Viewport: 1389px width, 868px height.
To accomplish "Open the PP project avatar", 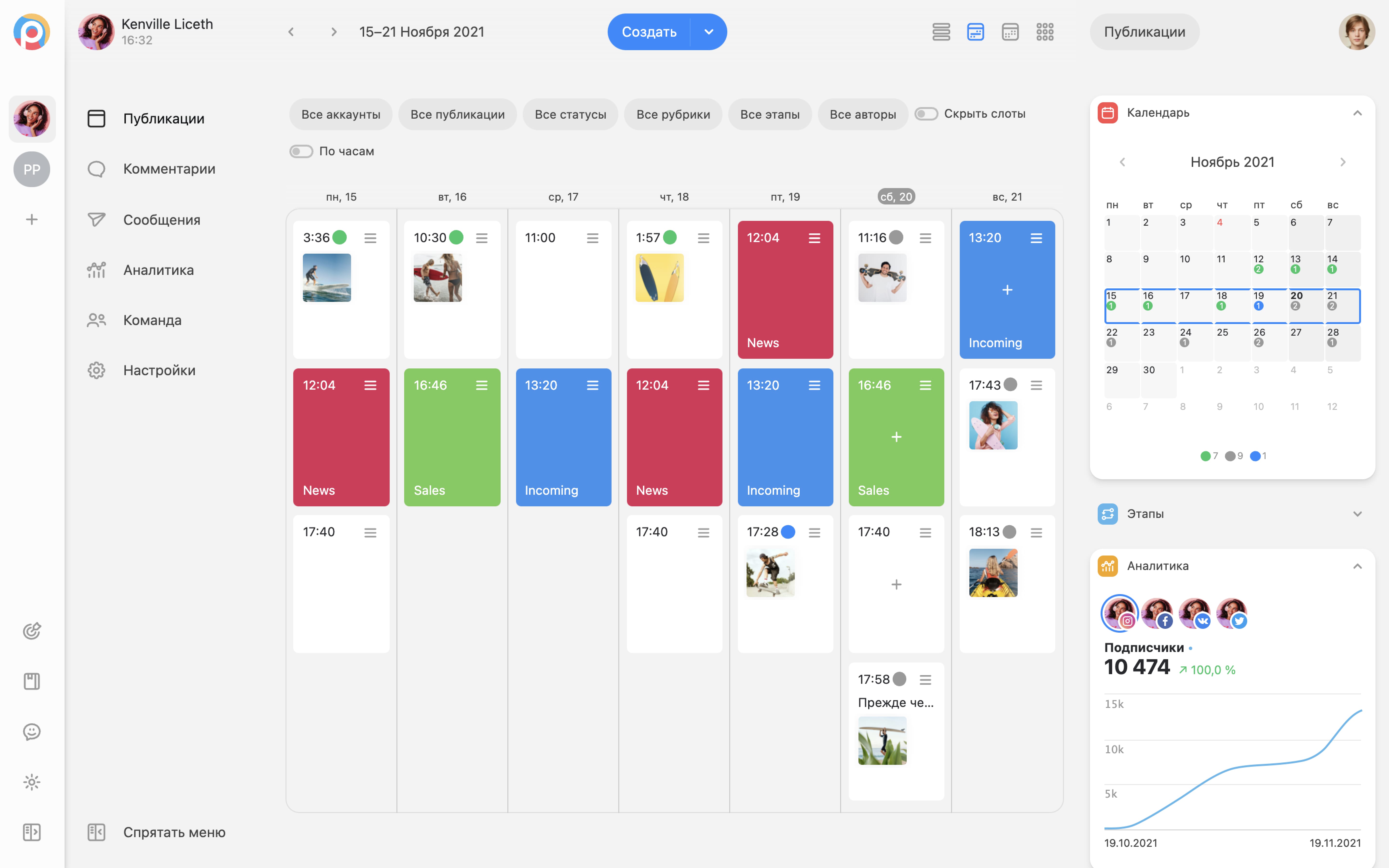I will [32, 169].
